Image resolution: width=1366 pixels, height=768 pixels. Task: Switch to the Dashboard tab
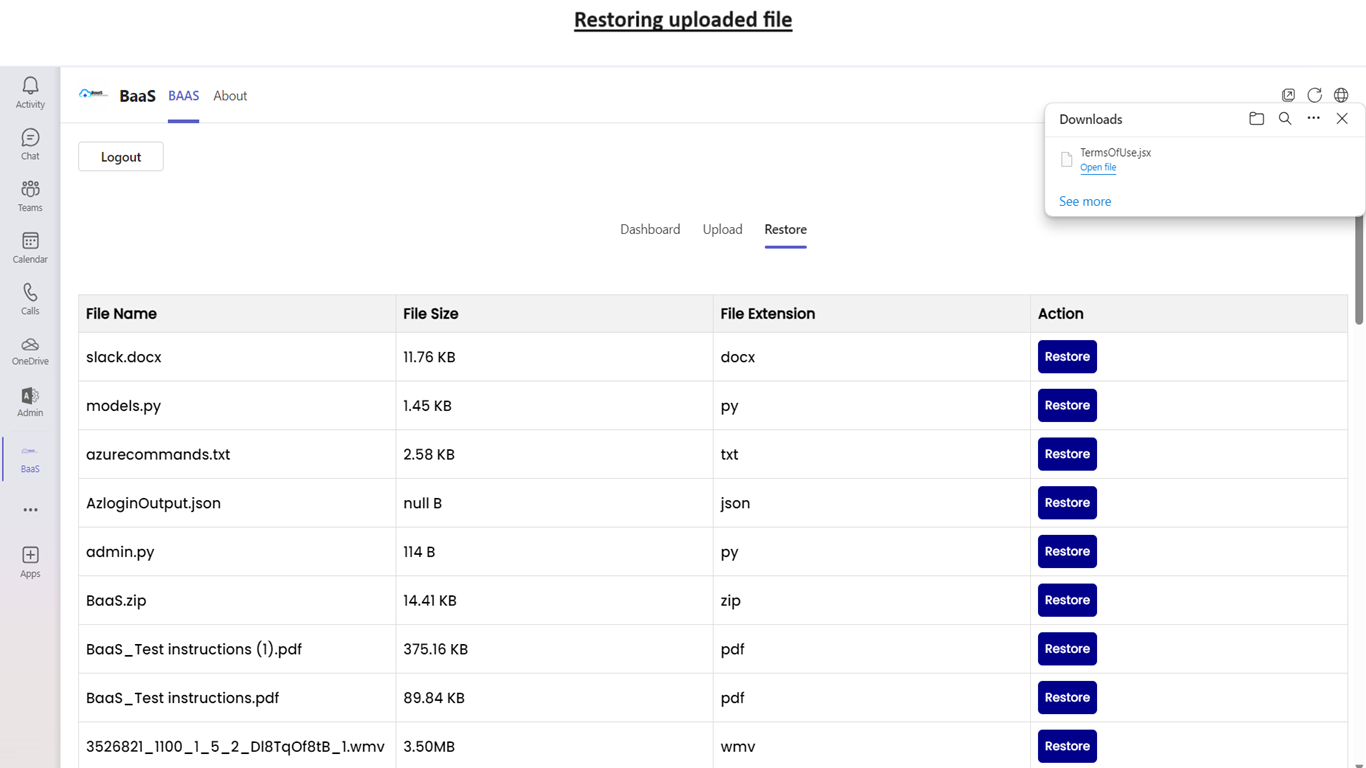[650, 229]
